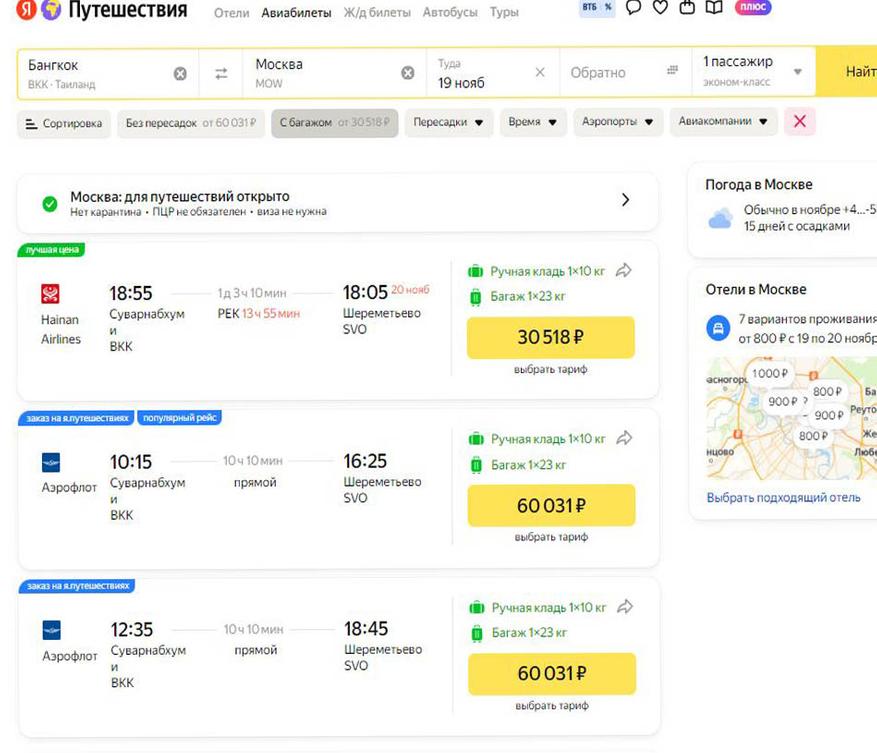This screenshot has height=753, width=877.
Task: Open the passenger and class dropdown
Action: (x=753, y=72)
